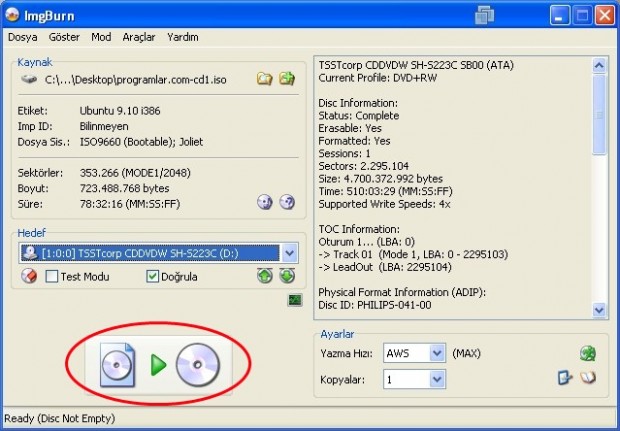This screenshot has height=431, width=620.
Task: Click the Time: 510:03:29 line
Action: (x=386, y=191)
